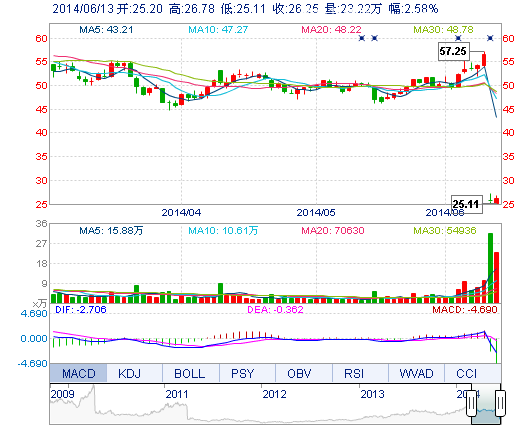Jump to 2013 on the overview timeline
520x430 pixels.
click(372, 394)
